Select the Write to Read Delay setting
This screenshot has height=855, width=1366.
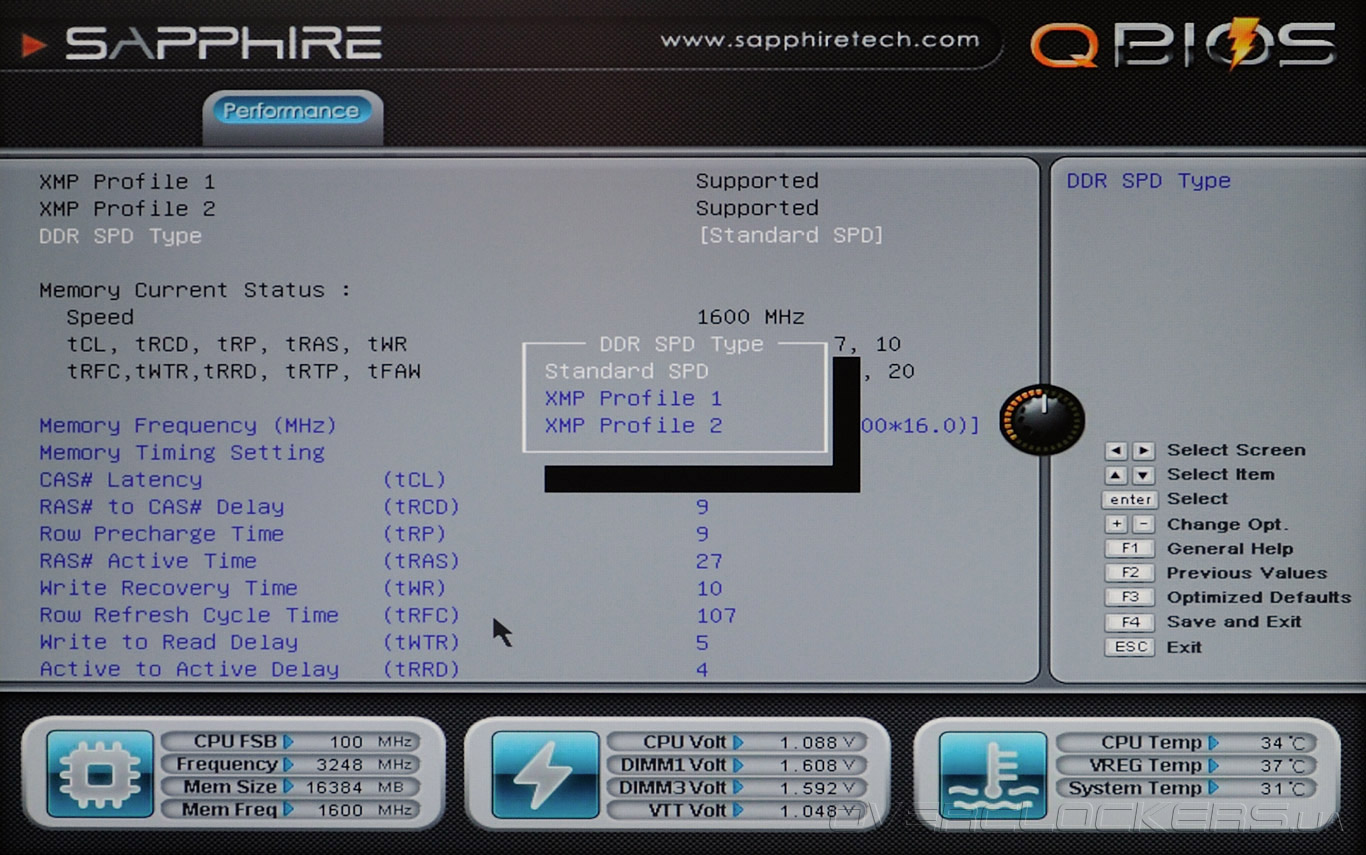pyautogui.click(x=250, y=642)
